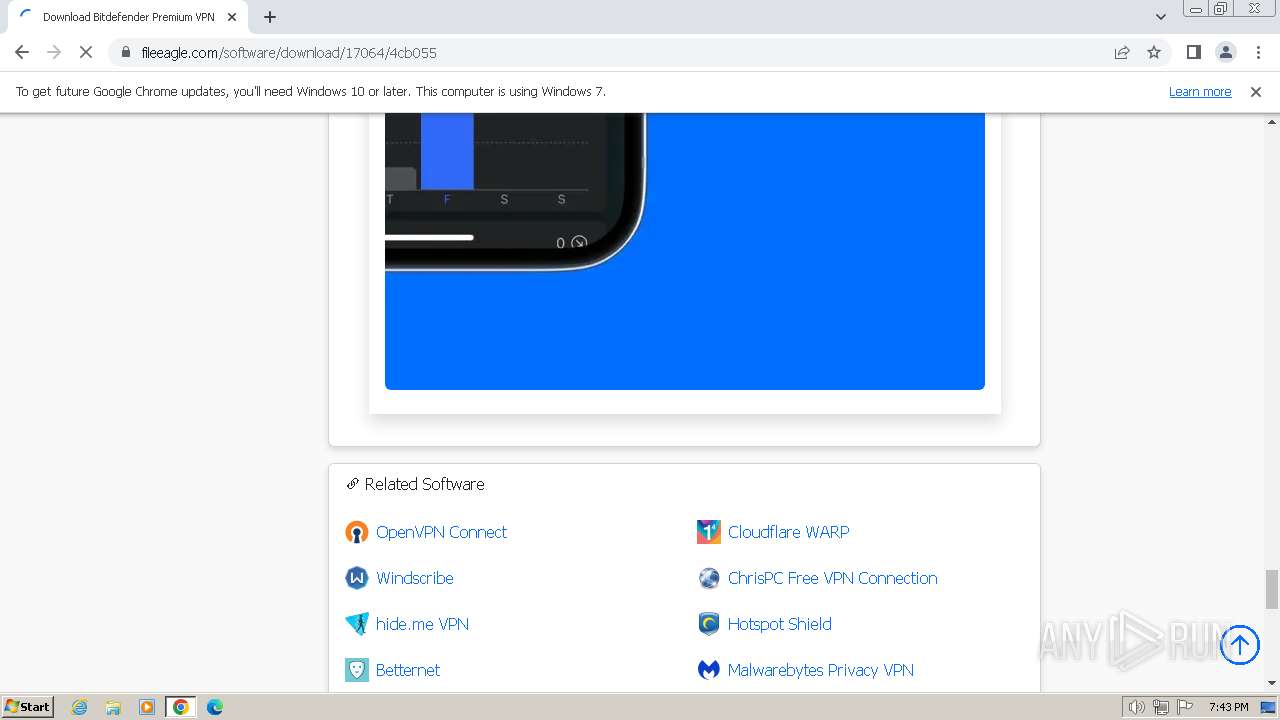1280x720 pixels.
Task: Open the Cloudflare WARP link
Action: point(788,532)
